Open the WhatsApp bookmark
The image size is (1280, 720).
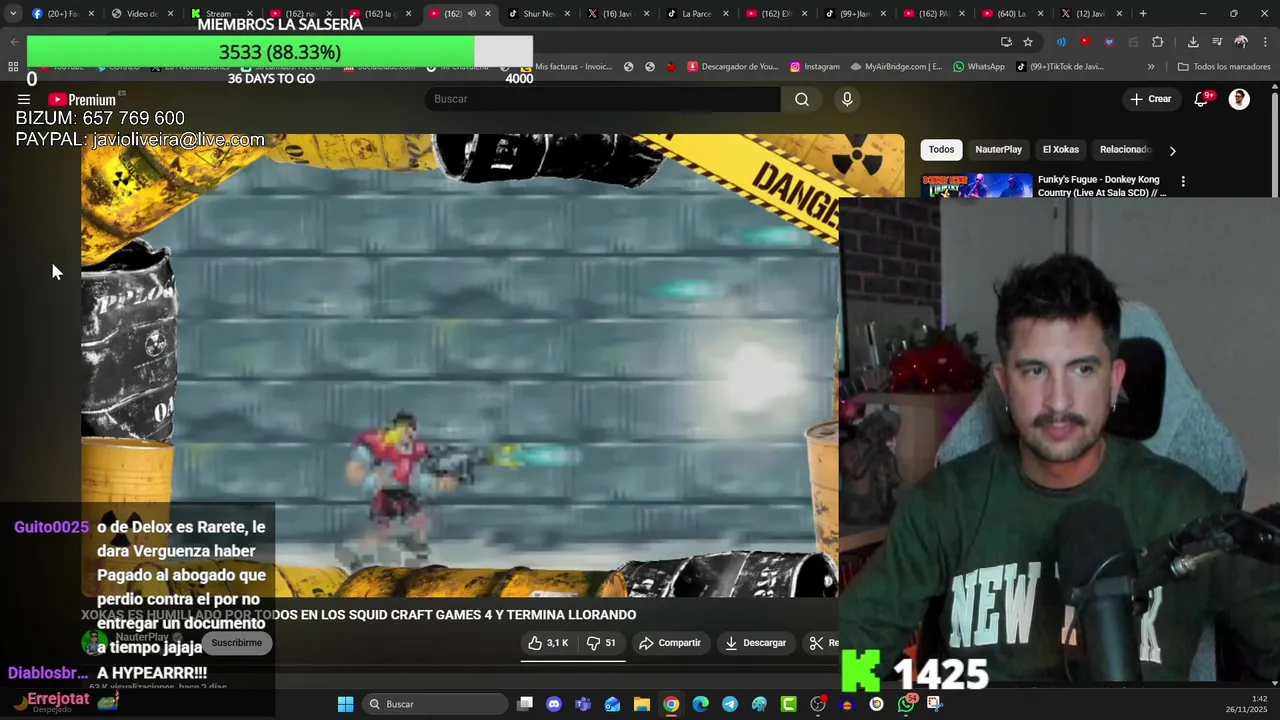tap(979, 67)
